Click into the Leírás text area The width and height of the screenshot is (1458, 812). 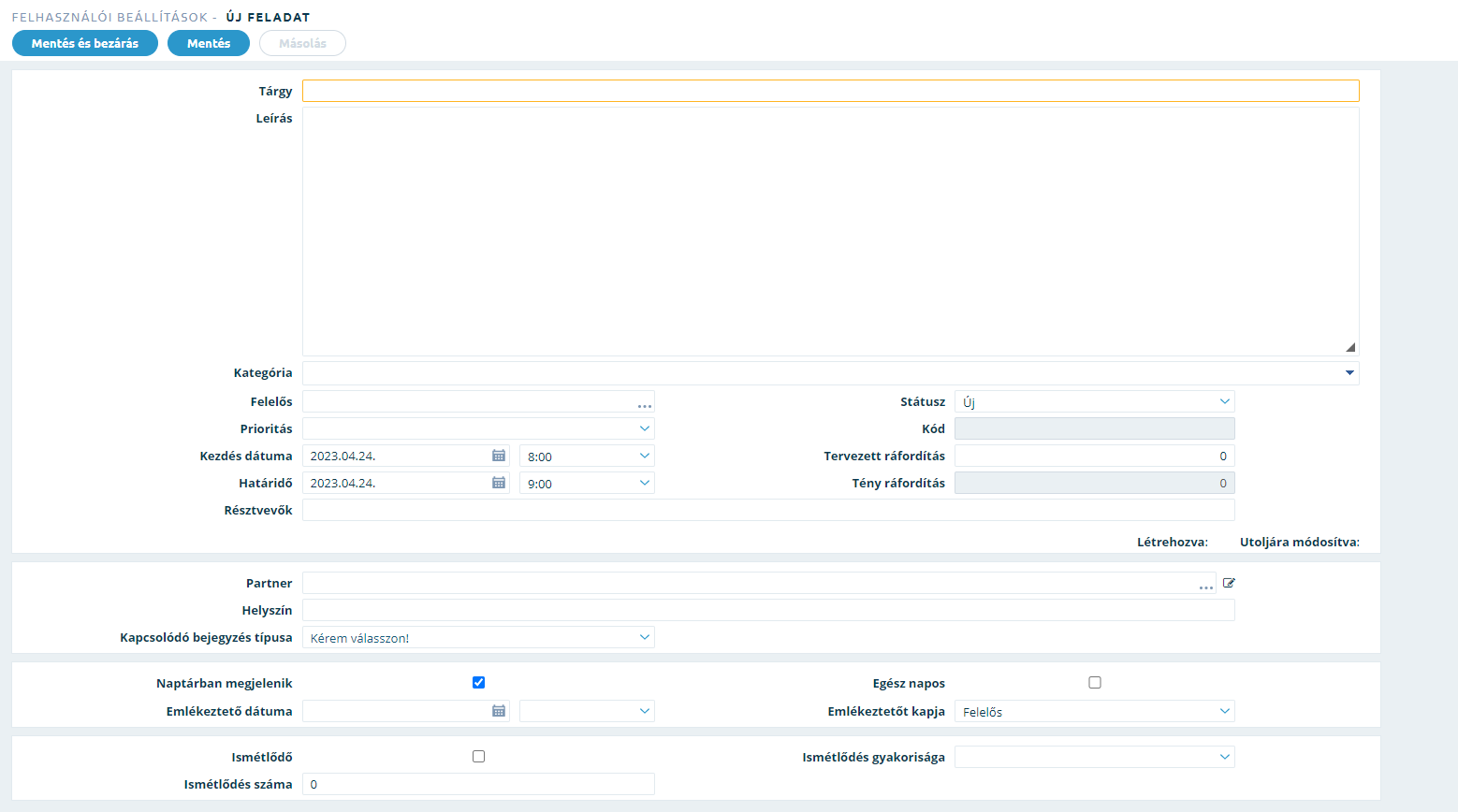(x=830, y=231)
